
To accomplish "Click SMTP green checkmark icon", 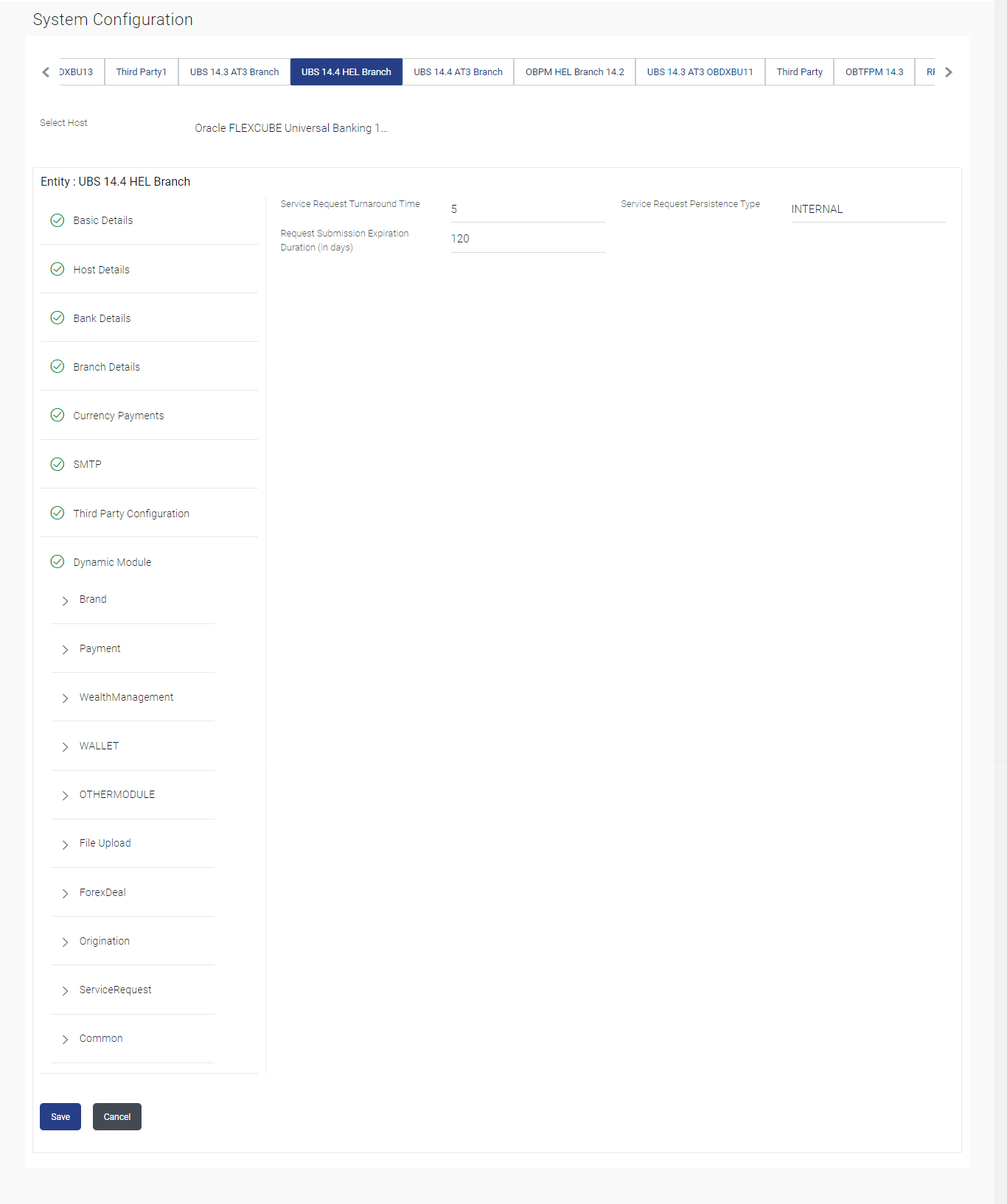I will (x=57, y=464).
